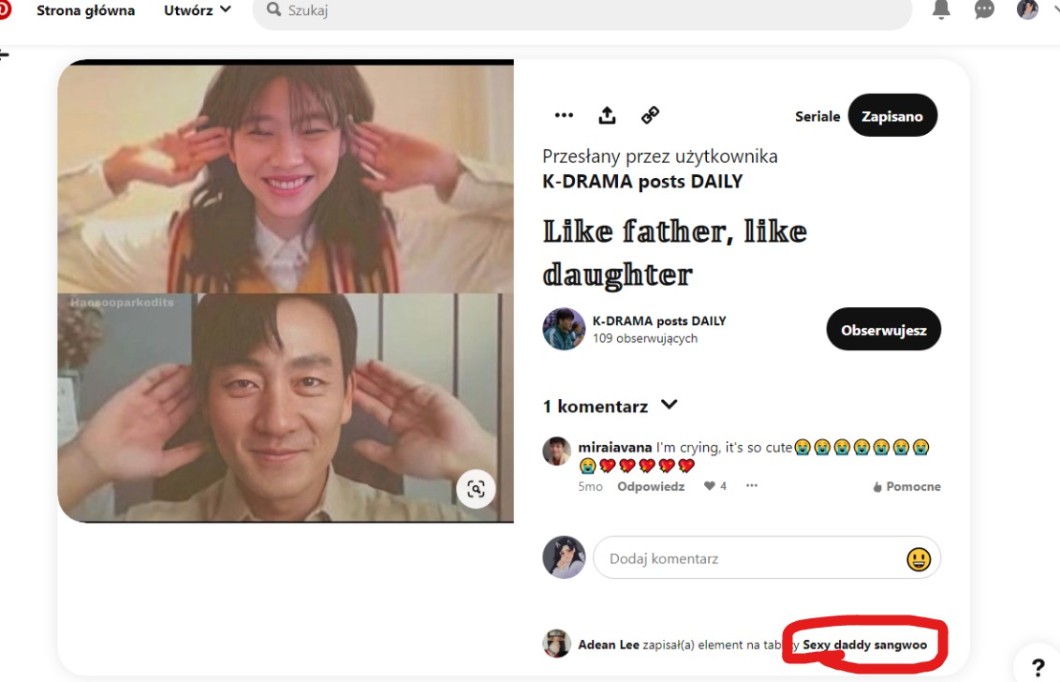The height and width of the screenshot is (682, 1060).
Task: Click the Pinterest logo icon
Action: [4, 10]
